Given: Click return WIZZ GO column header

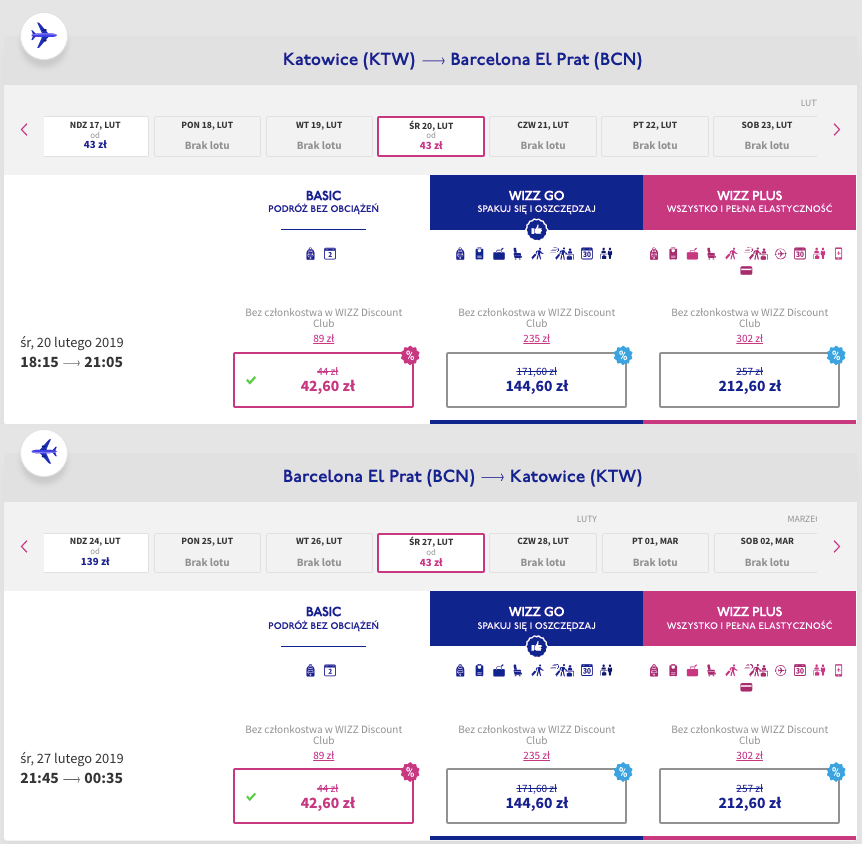Looking at the screenshot, I should click(x=537, y=618).
